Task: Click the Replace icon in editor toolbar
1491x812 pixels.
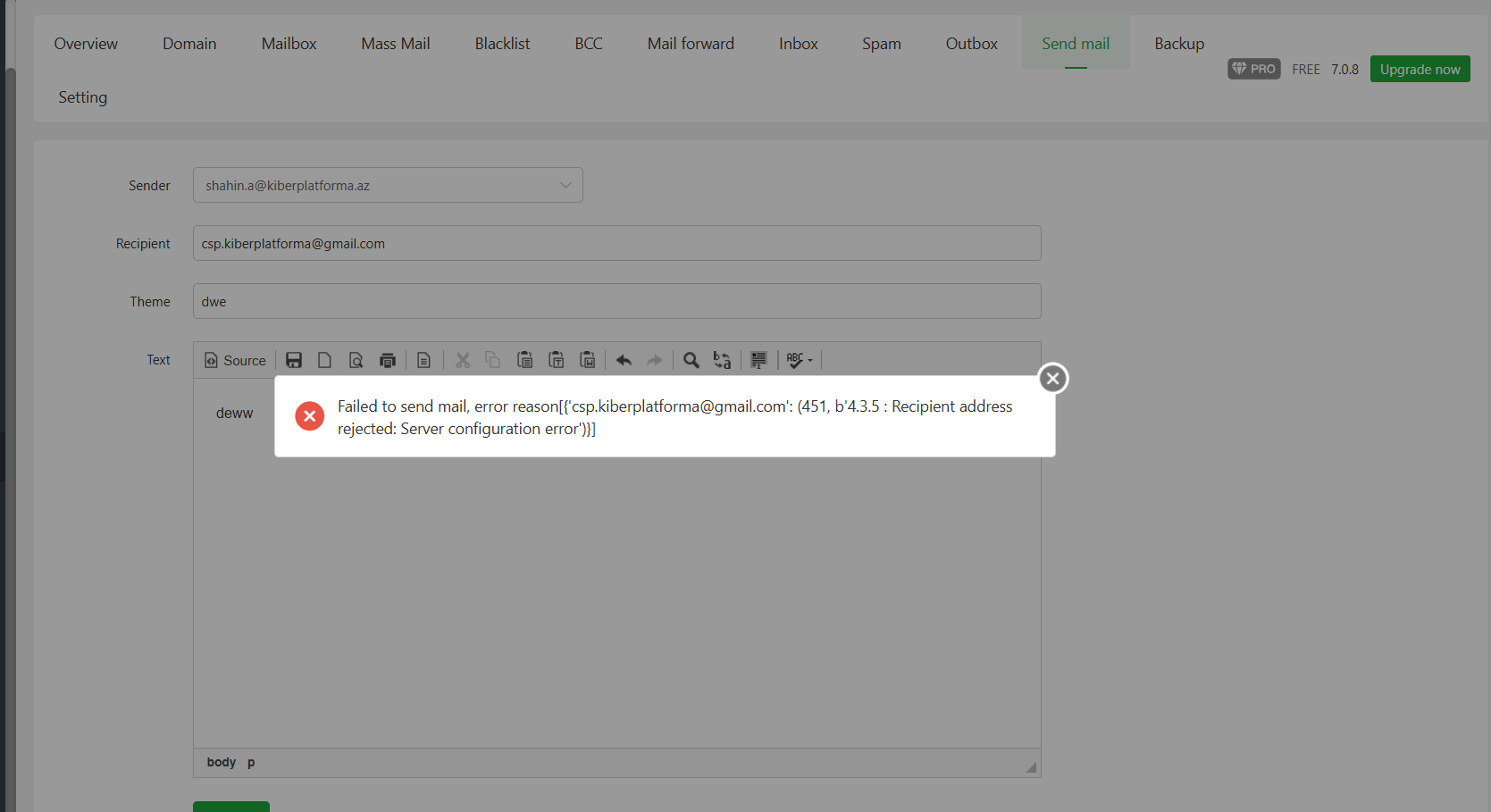Action: pos(722,360)
